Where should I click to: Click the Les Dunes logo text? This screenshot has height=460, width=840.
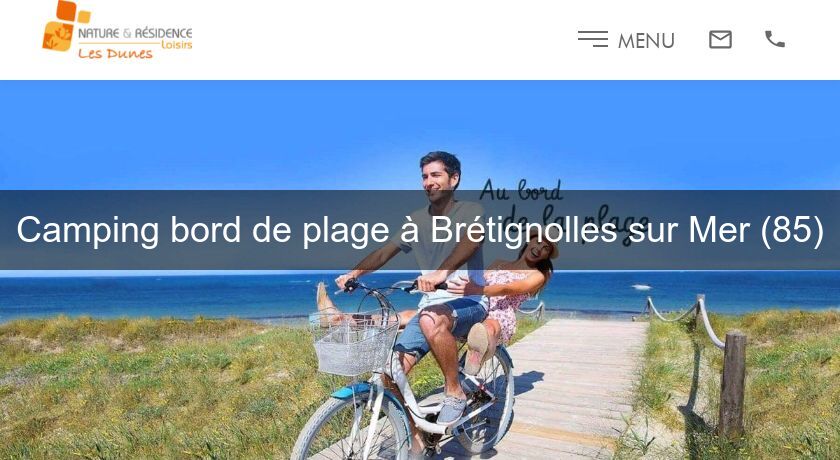pos(115,54)
